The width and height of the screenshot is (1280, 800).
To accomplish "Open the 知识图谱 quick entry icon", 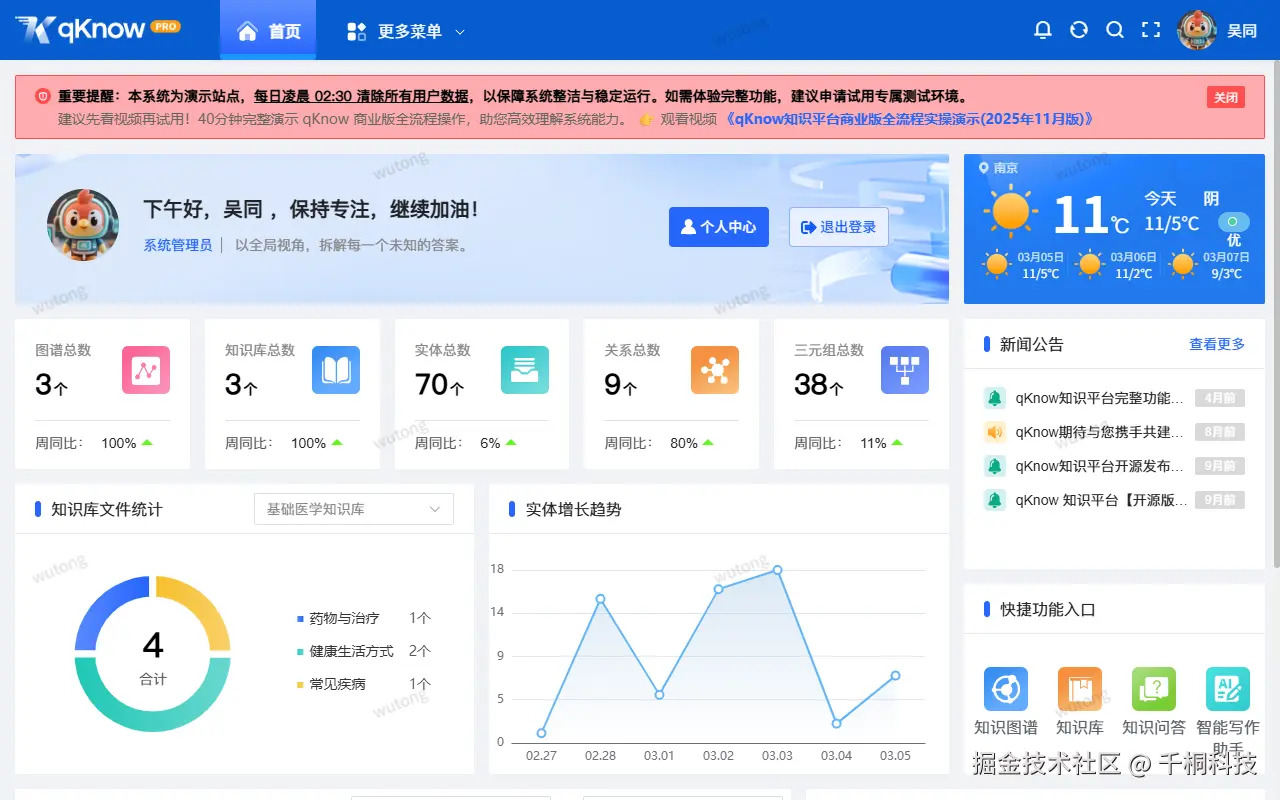I will 1005,688.
